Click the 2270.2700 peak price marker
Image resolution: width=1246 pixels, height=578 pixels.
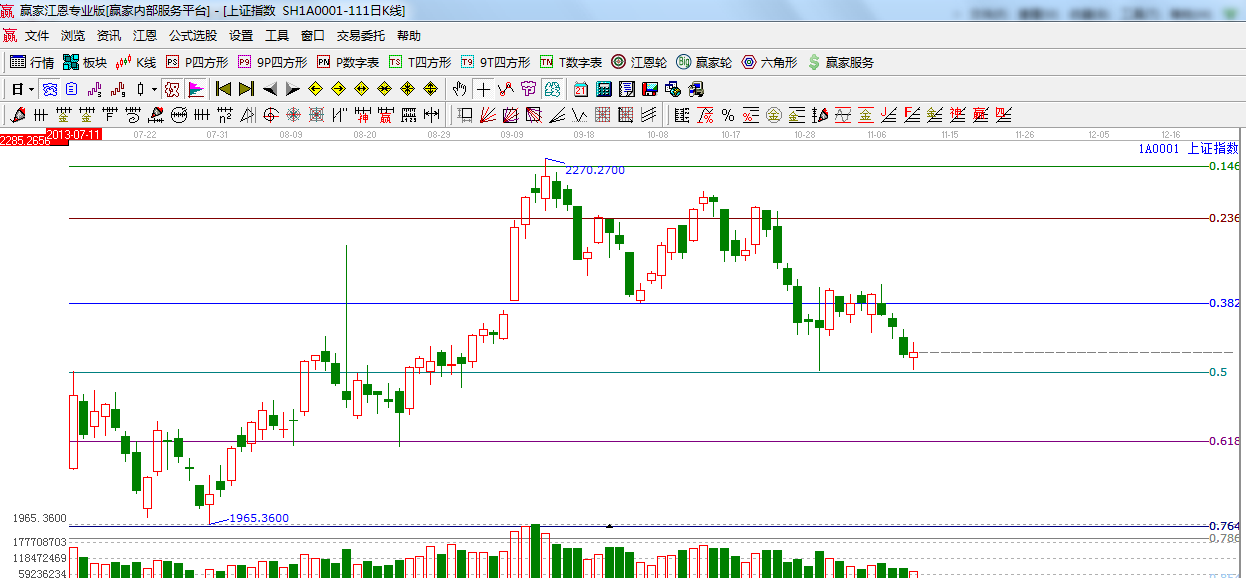pos(594,170)
